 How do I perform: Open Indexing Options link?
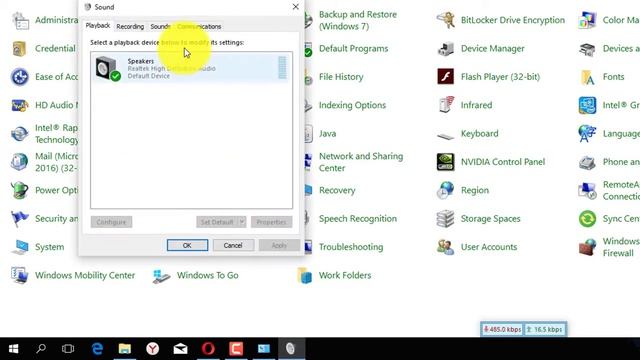(352, 105)
